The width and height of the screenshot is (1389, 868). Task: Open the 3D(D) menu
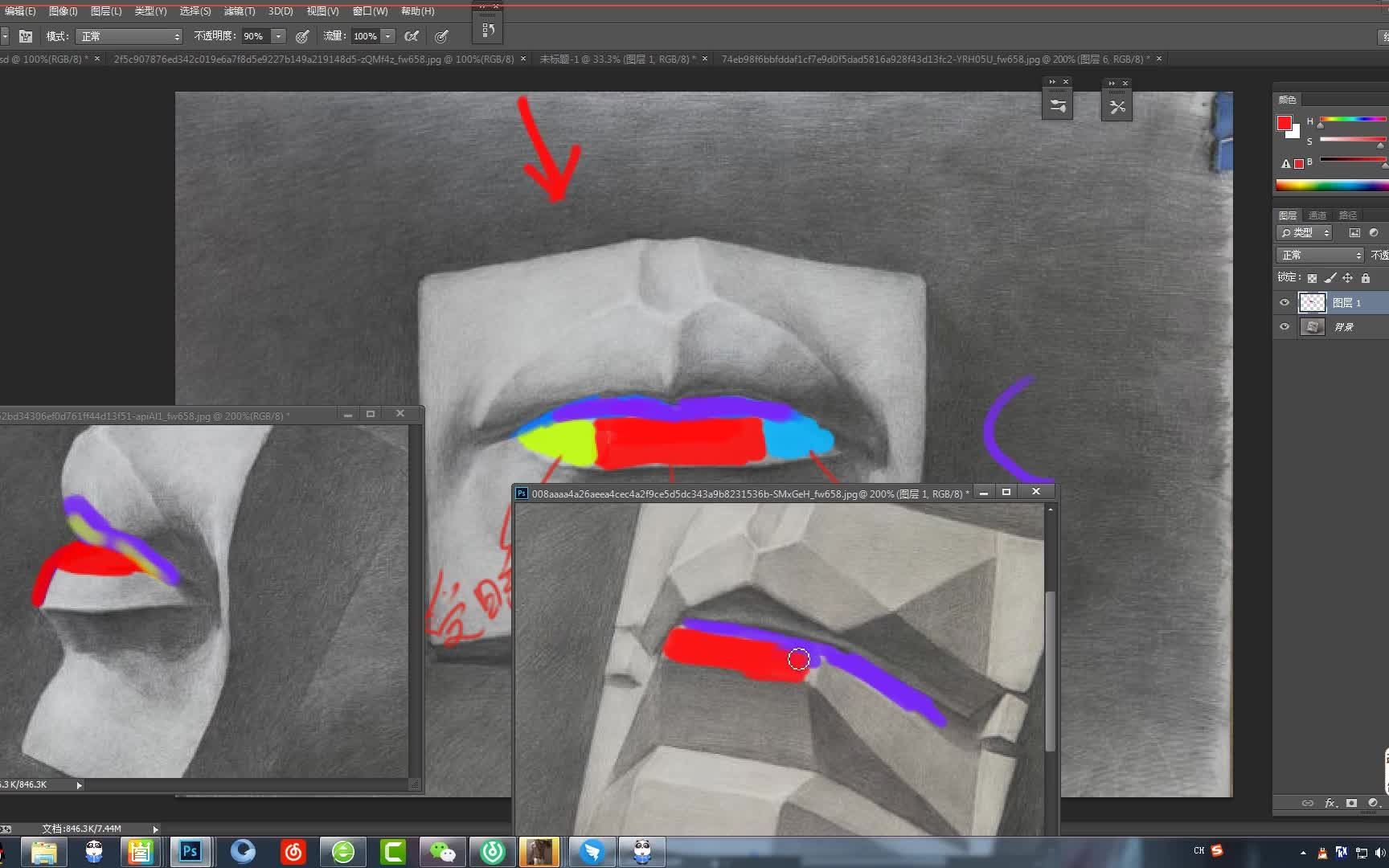point(281,11)
